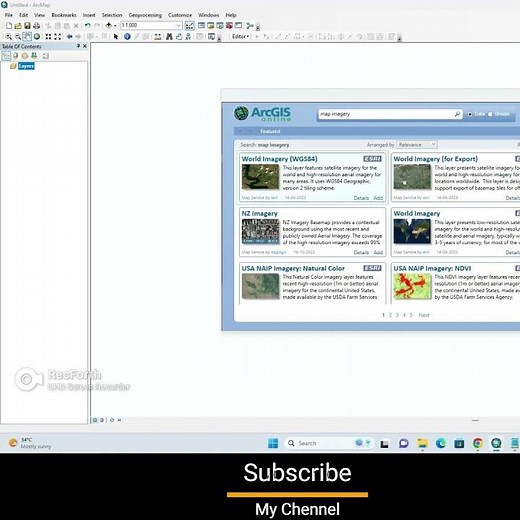The width and height of the screenshot is (520, 520).
Task: Add the NZ Imagery layer
Action: (378, 252)
